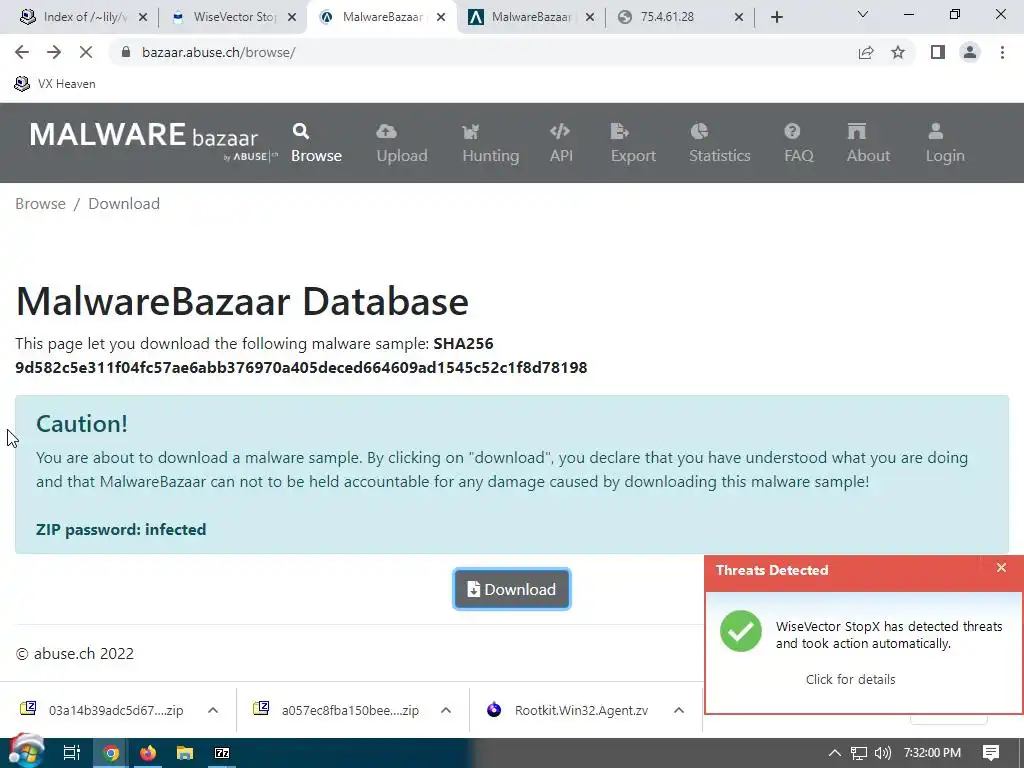Show hidden system tray icons

click(835, 753)
